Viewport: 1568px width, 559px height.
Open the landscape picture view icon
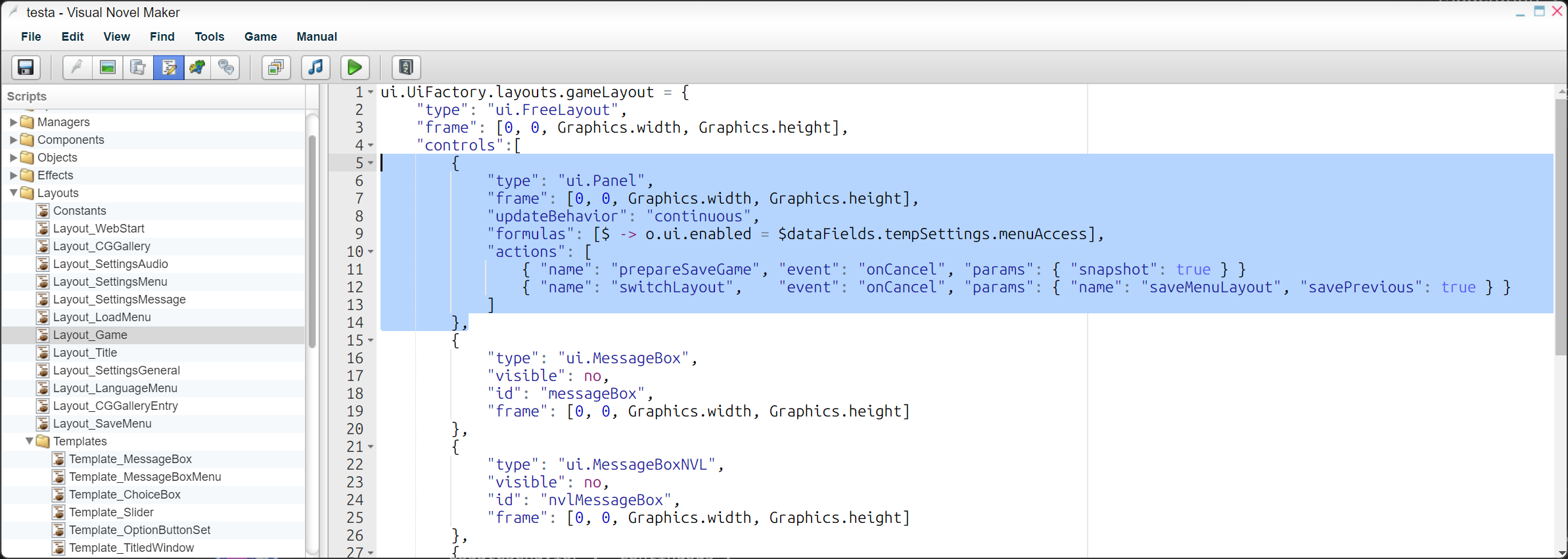click(108, 67)
